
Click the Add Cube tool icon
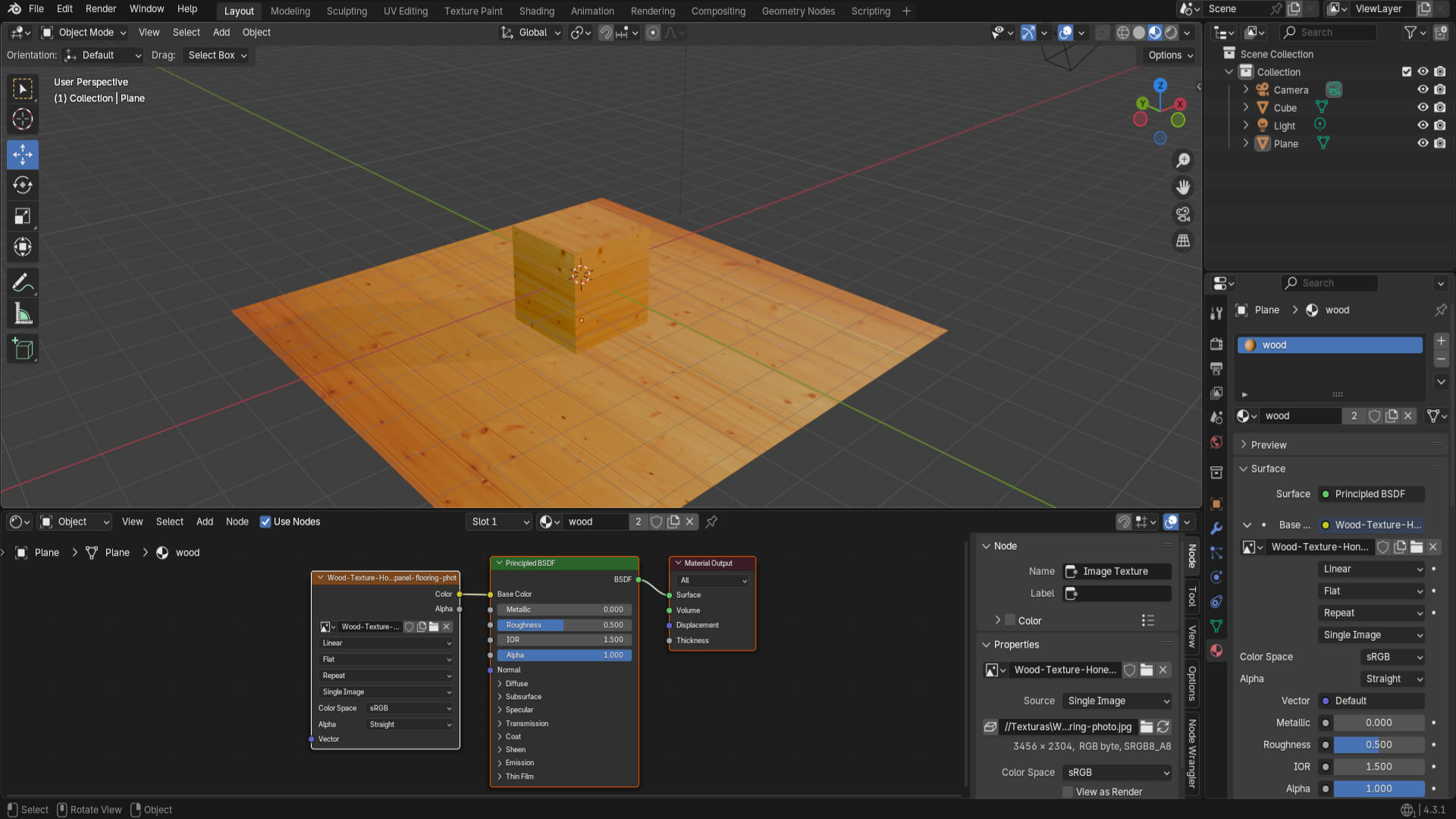[x=23, y=349]
